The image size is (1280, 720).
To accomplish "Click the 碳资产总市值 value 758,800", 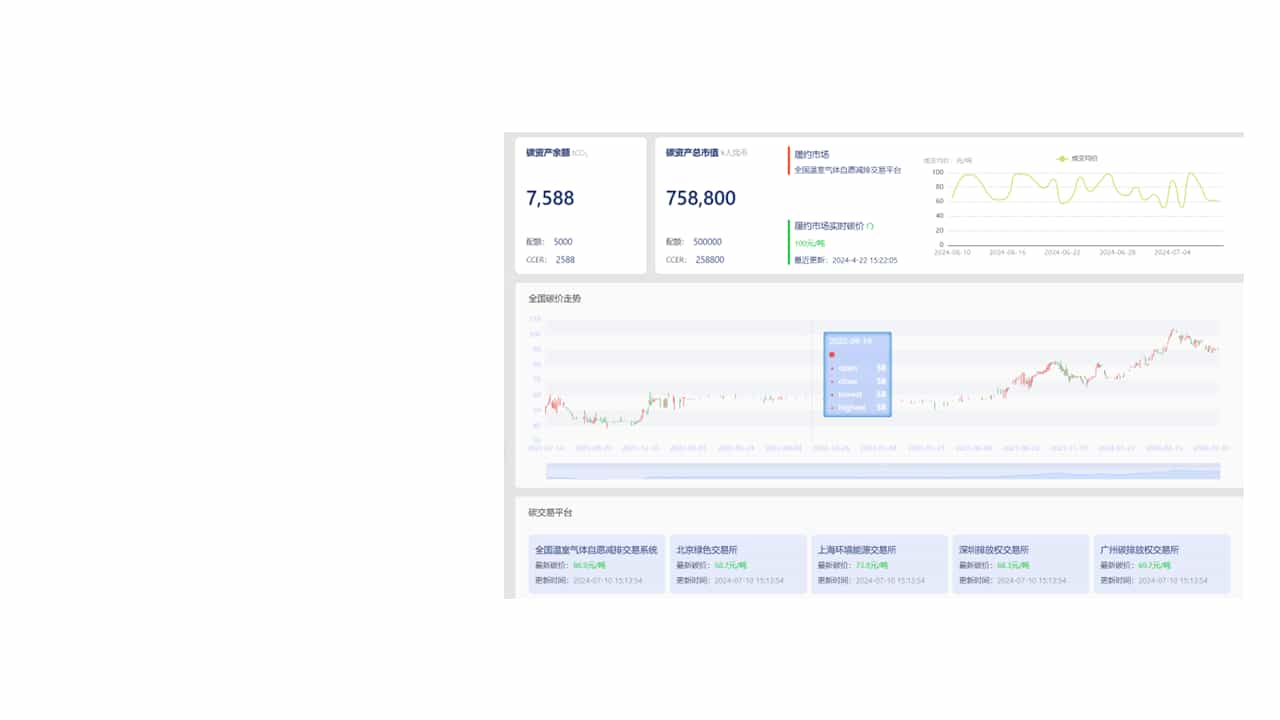I will [x=700, y=198].
